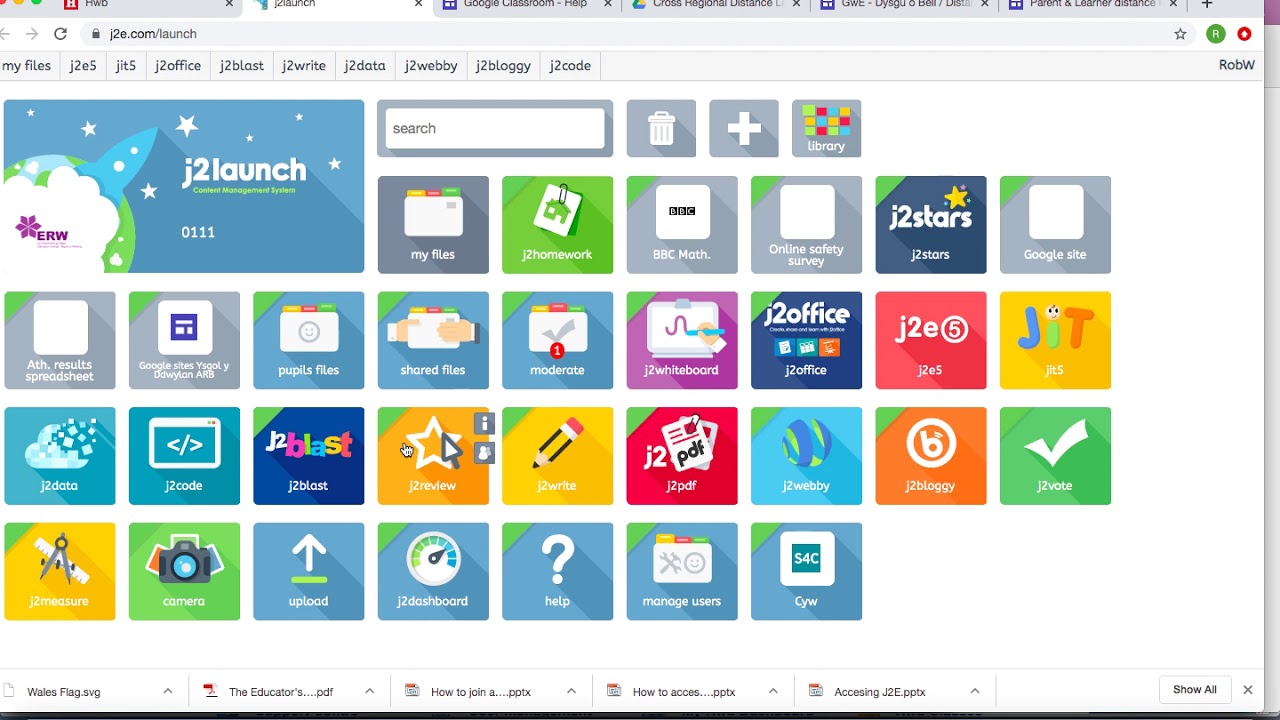Click the info icon on j2review tile
This screenshot has height=720, width=1280.
[484, 423]
